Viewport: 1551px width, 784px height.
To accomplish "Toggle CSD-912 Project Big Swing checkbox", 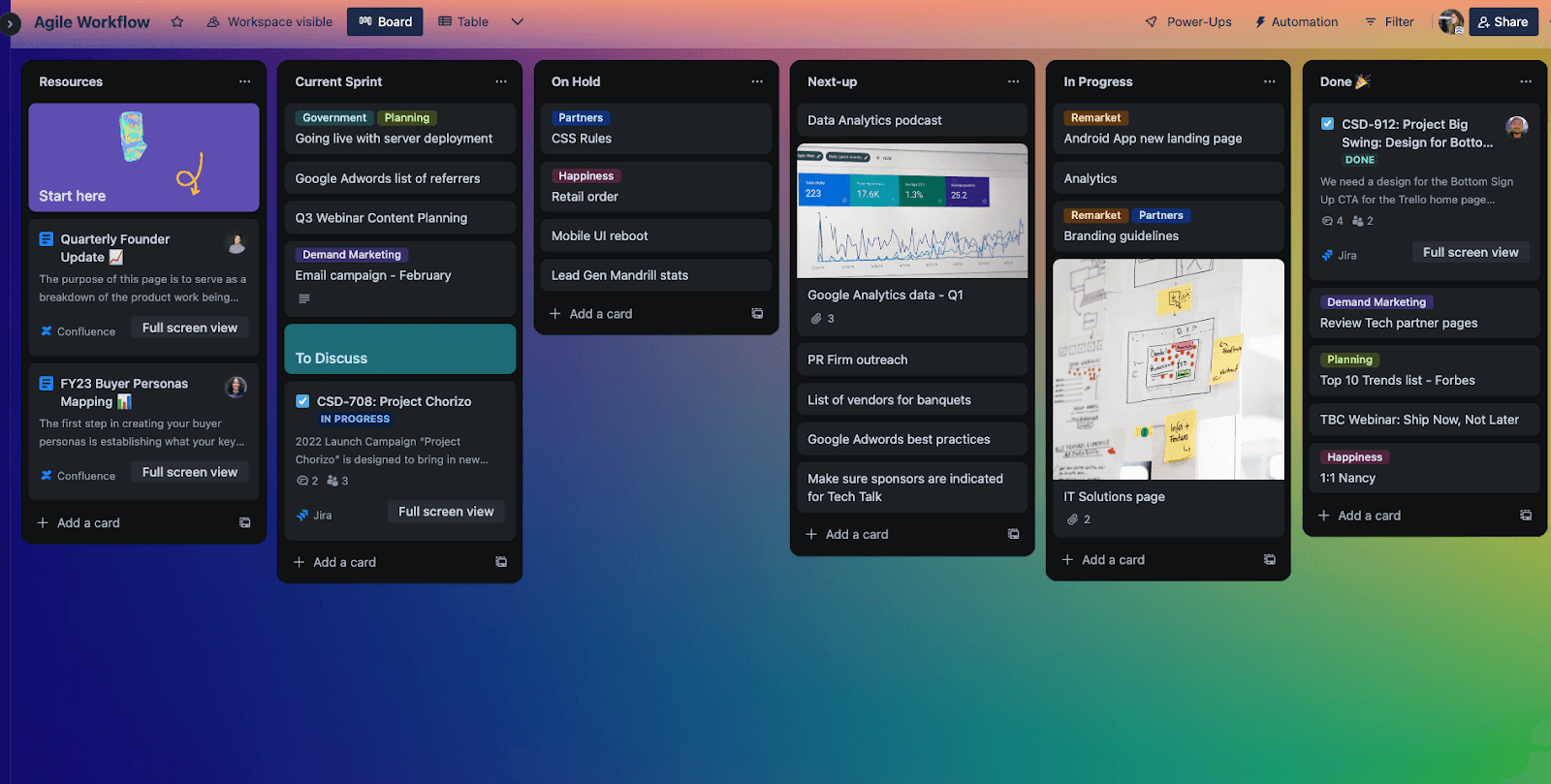I will [1327, 124].
